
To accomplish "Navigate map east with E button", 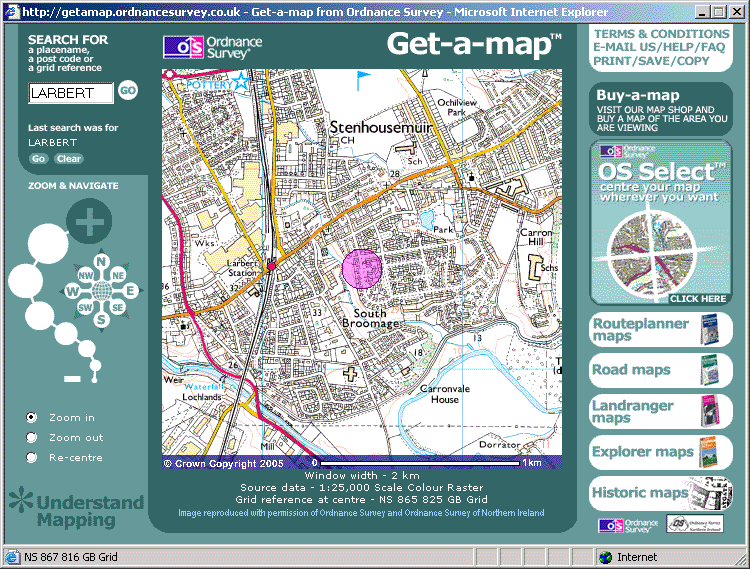I will pos(130,290).
